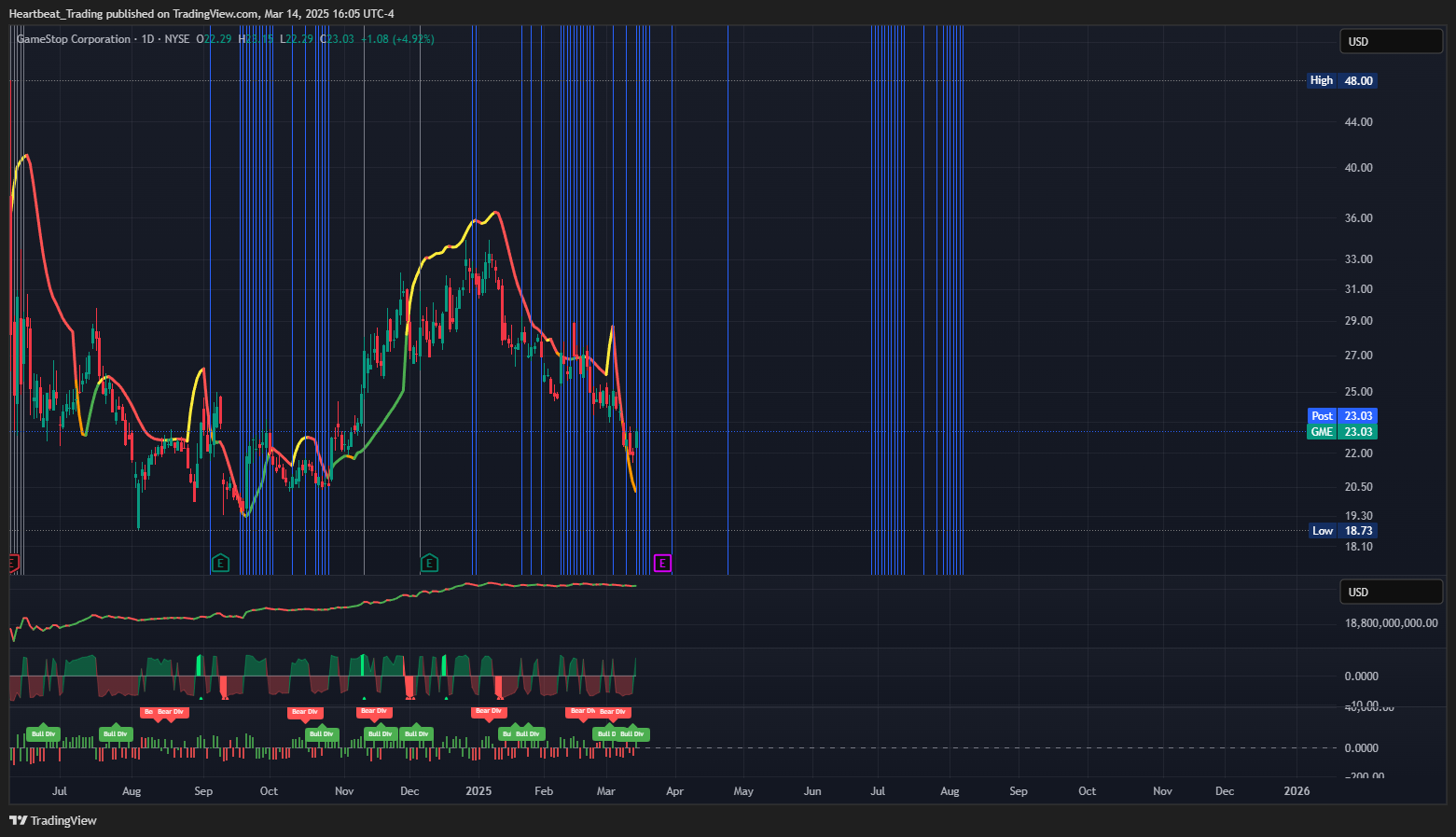Image resolution: width=1456 pixels, height=837 pixels.
Task: Click the 2026 label on time axis
Action: [1297, 790]
